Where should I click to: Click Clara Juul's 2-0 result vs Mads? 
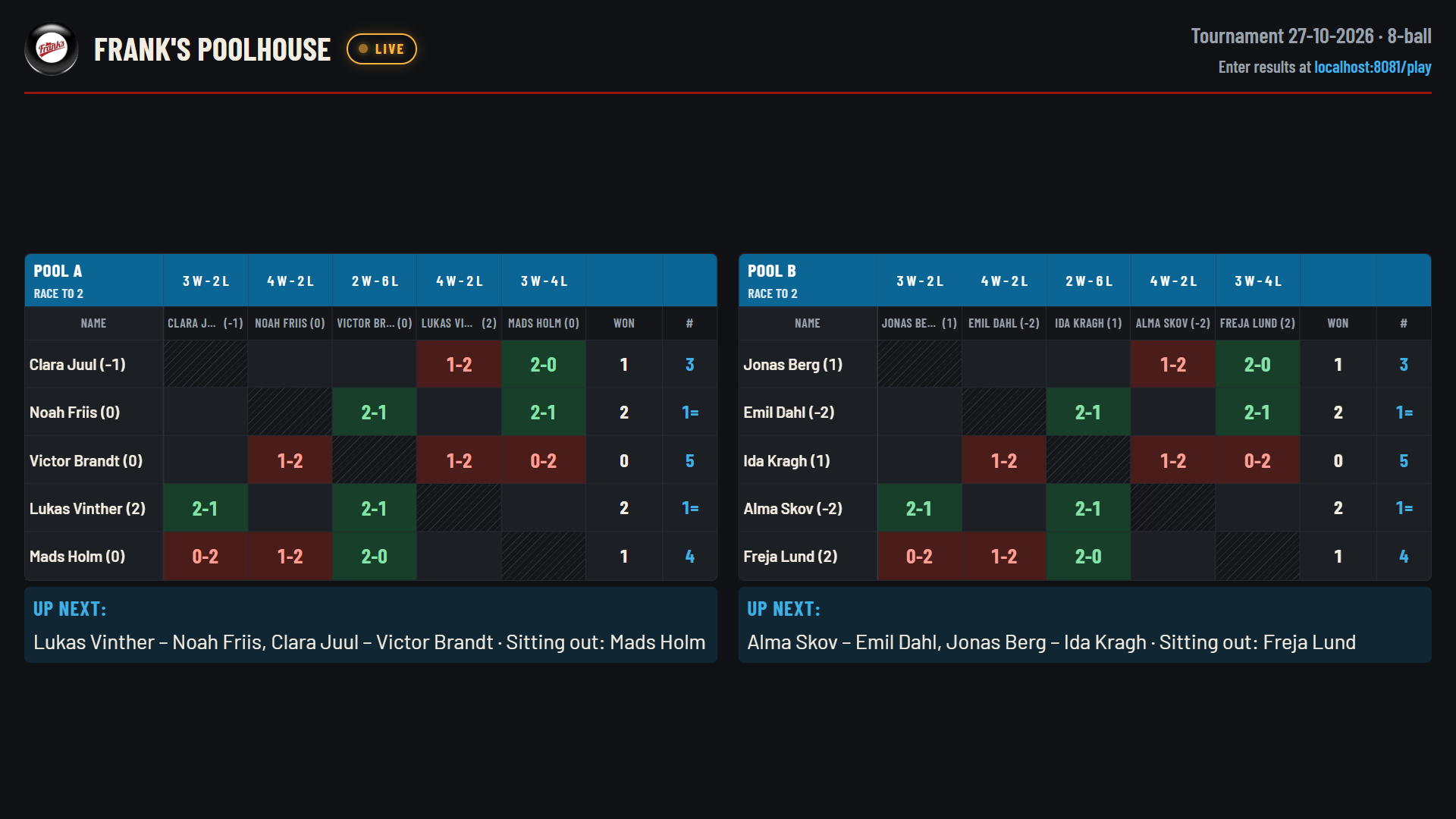pos(543,365)
